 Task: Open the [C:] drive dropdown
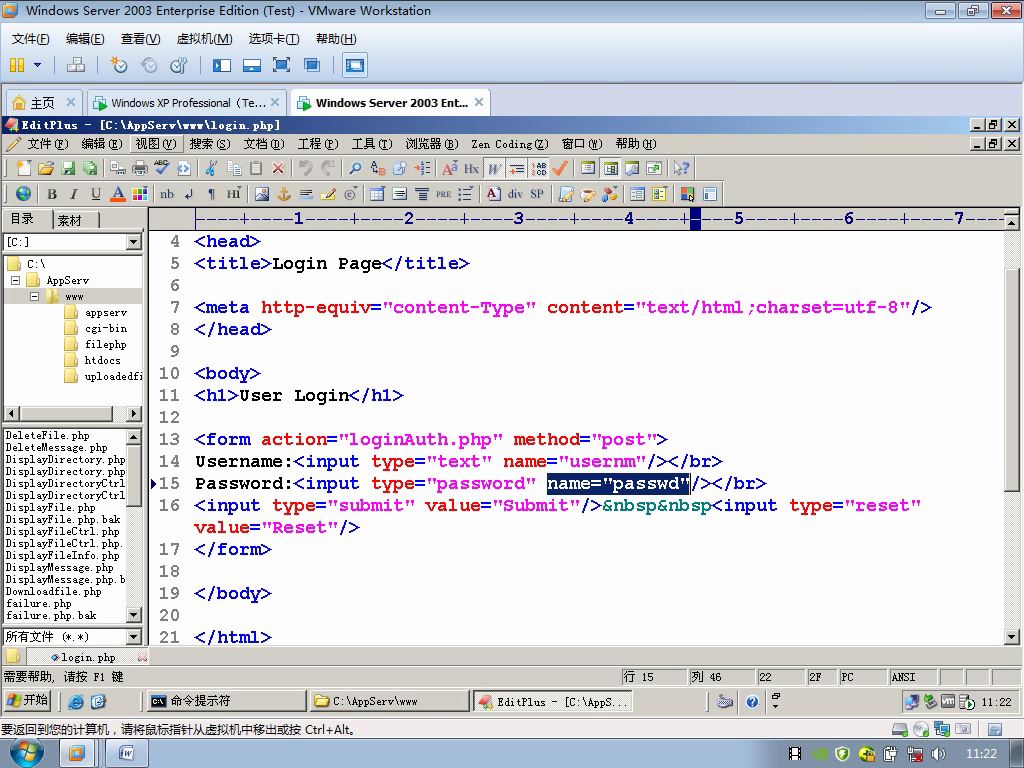133,242
